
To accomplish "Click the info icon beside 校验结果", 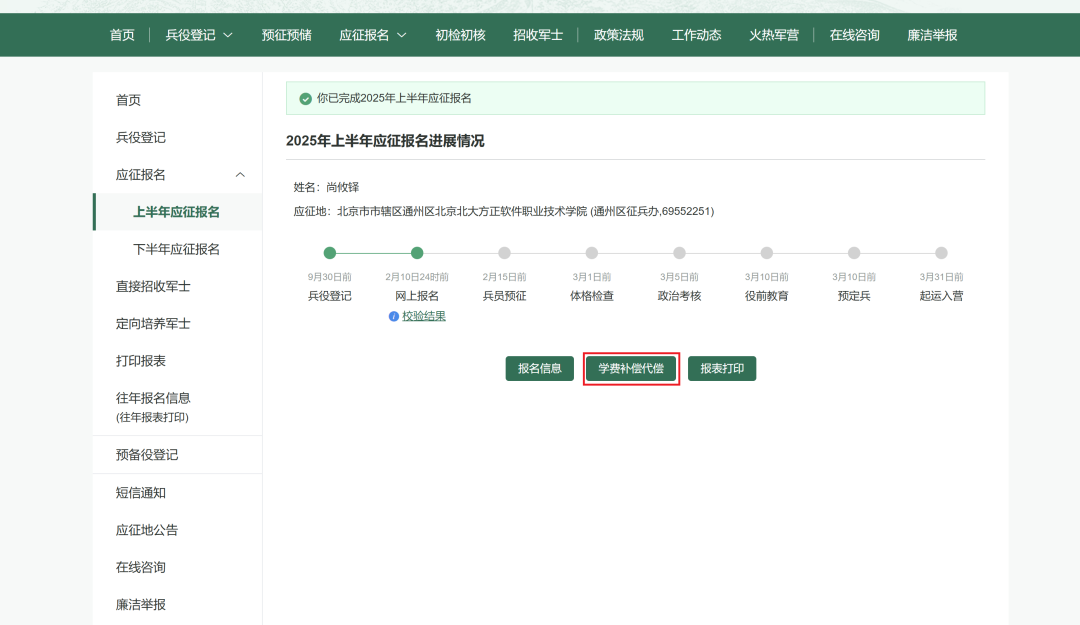I will click(394, 317).
